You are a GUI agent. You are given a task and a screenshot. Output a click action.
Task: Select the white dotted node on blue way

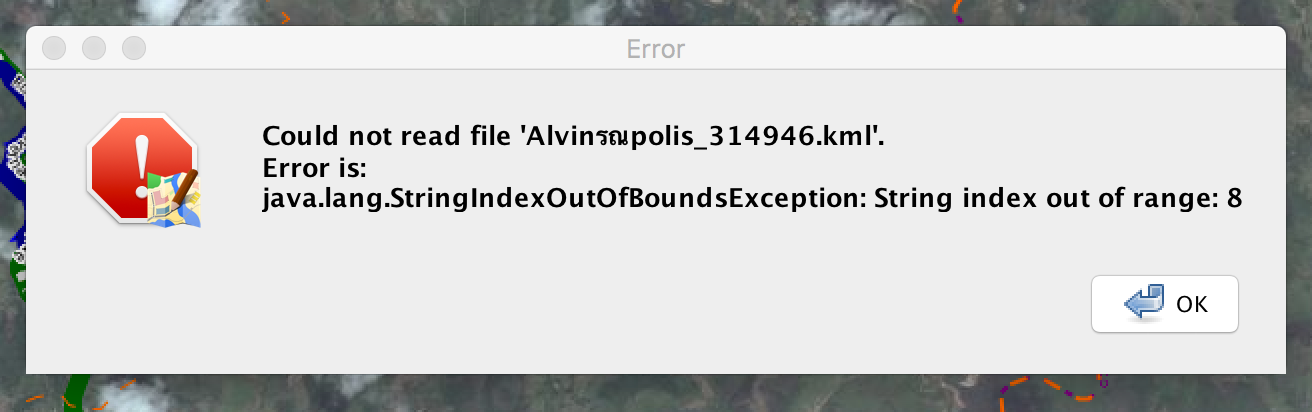(x=14, y=157)
